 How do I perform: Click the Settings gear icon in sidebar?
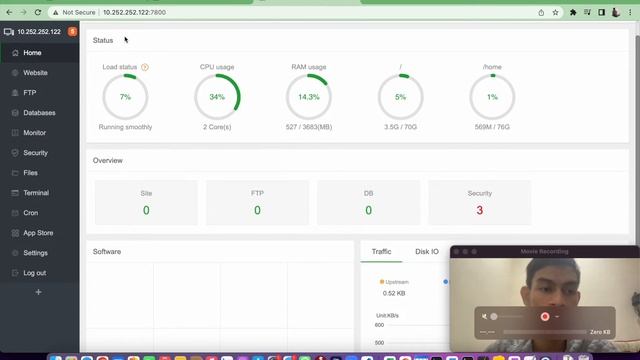[15, 253]
